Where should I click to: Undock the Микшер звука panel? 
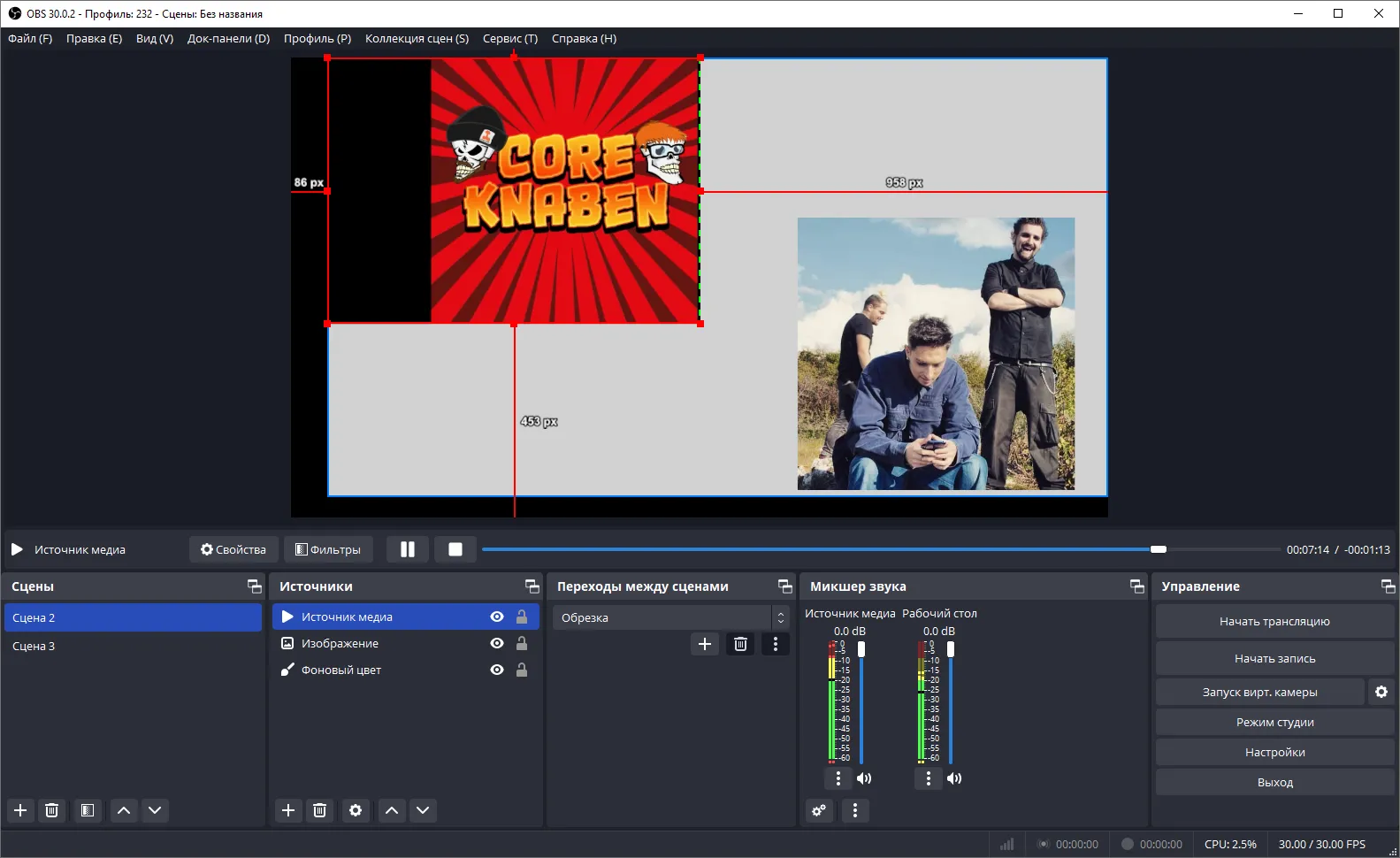(x=1137, y=586)
